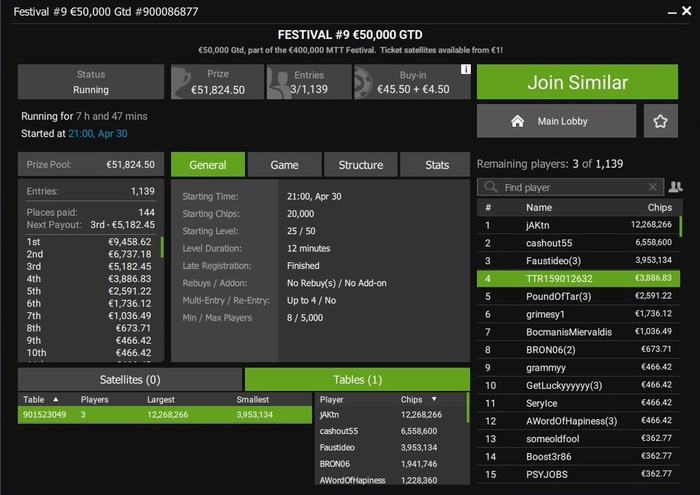Click the Players column header

[95, 399]
